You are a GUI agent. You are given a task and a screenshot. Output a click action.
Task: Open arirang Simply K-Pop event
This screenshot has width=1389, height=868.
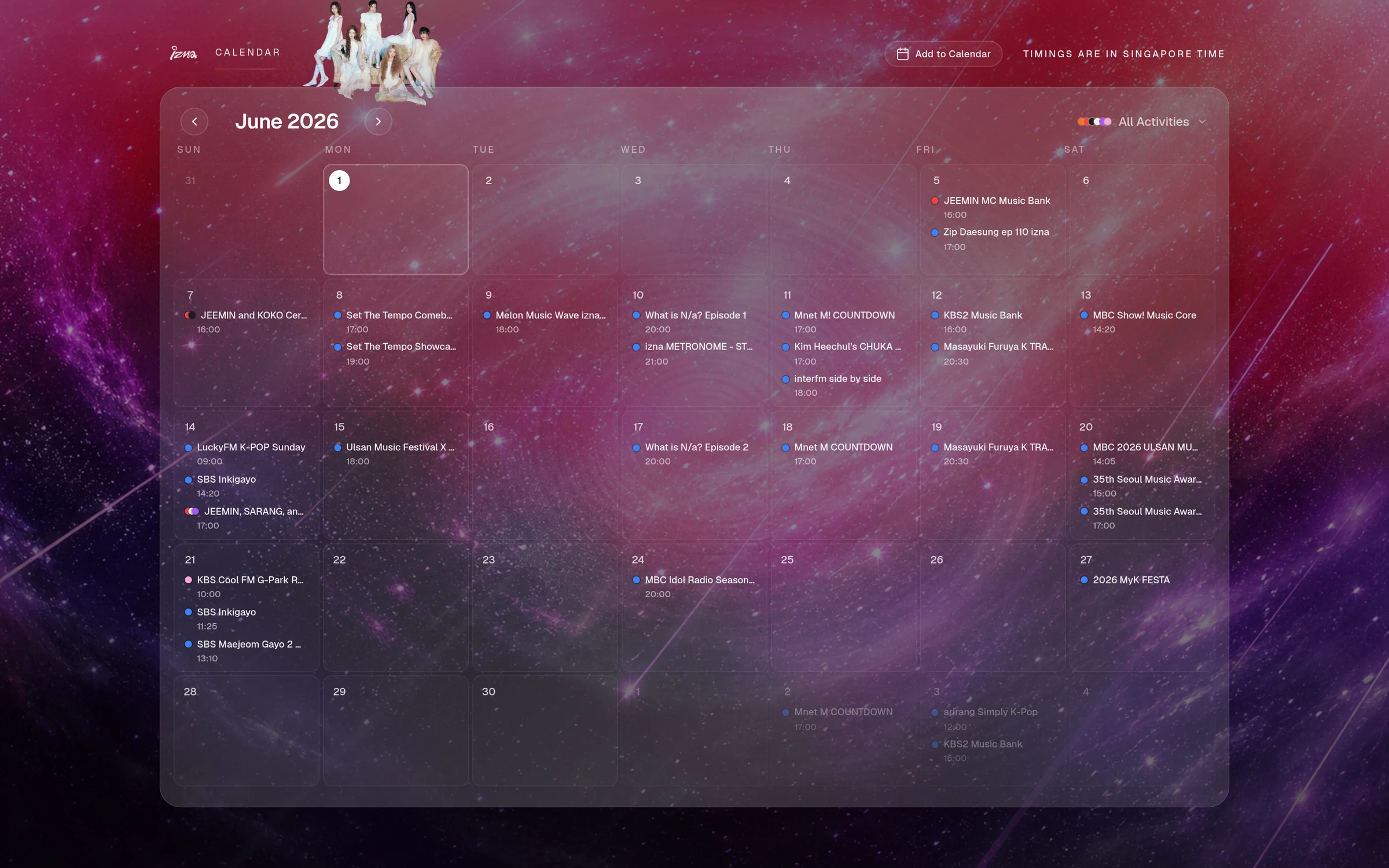click(992, 719)
